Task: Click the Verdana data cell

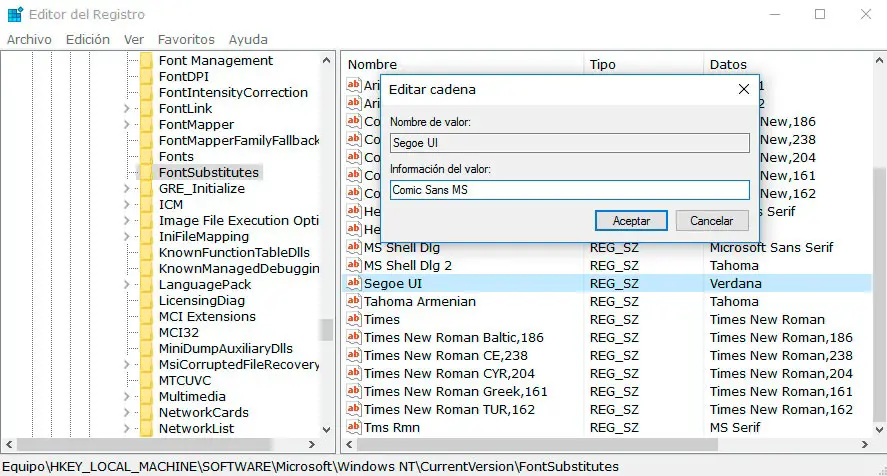Action: [x=735, y=284]
